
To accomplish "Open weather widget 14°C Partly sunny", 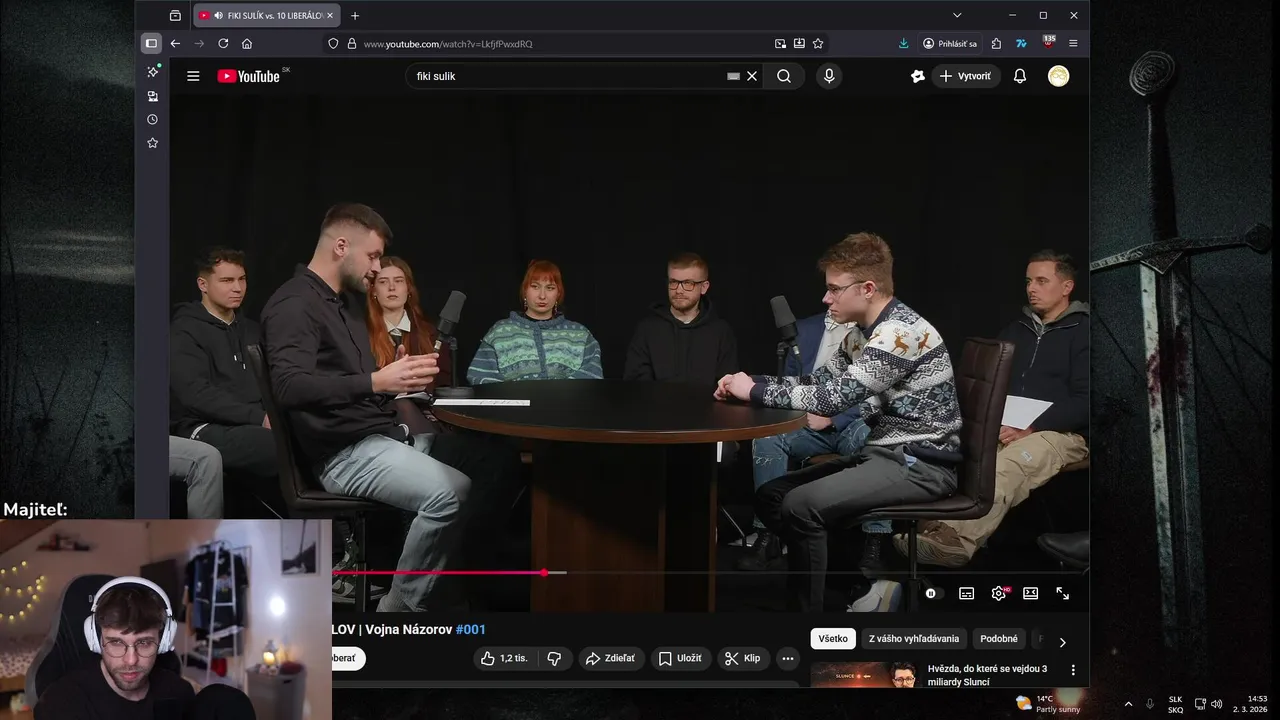I will 1048,704.
